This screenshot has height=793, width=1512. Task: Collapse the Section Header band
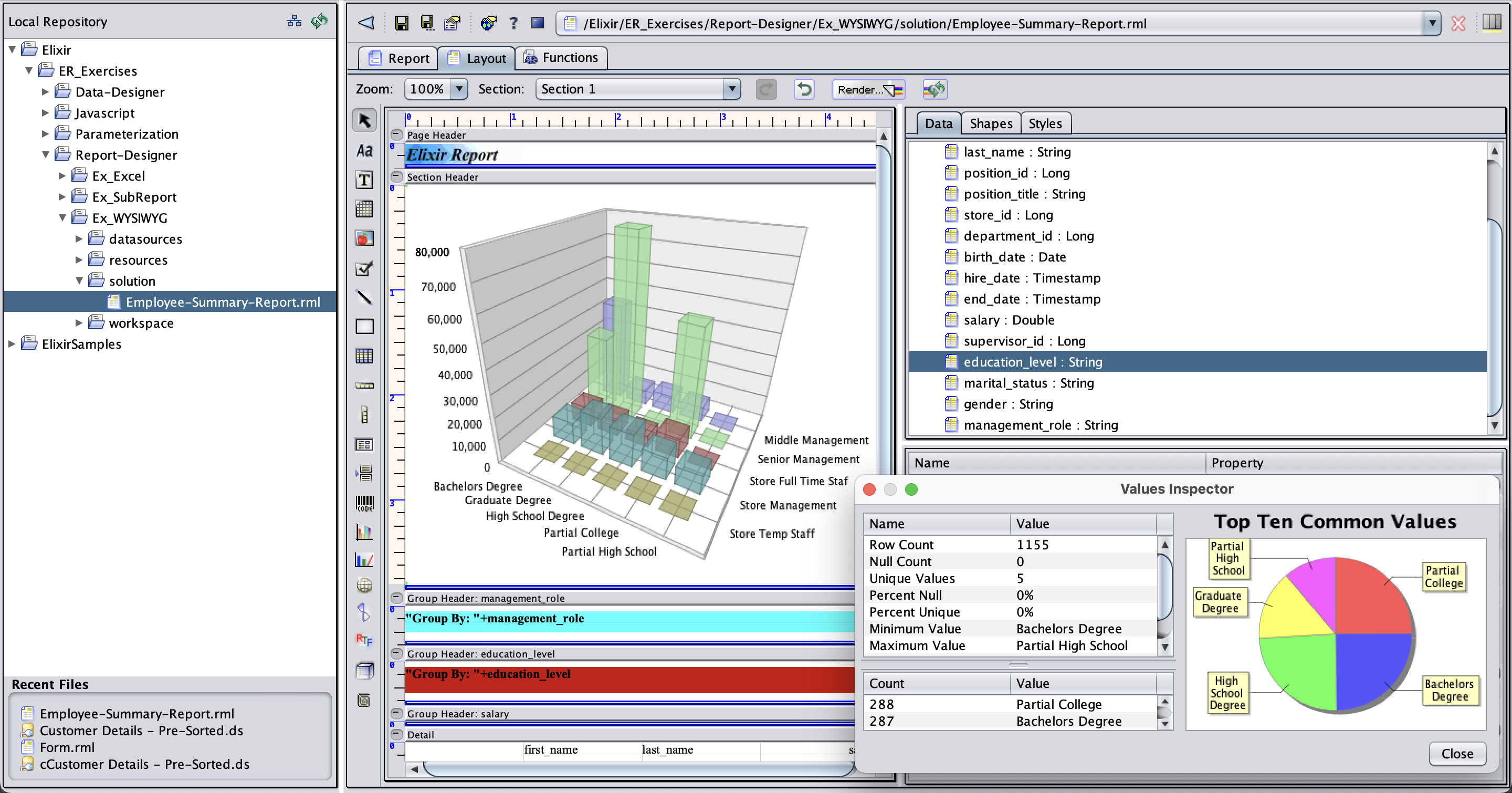pos(397,176)
